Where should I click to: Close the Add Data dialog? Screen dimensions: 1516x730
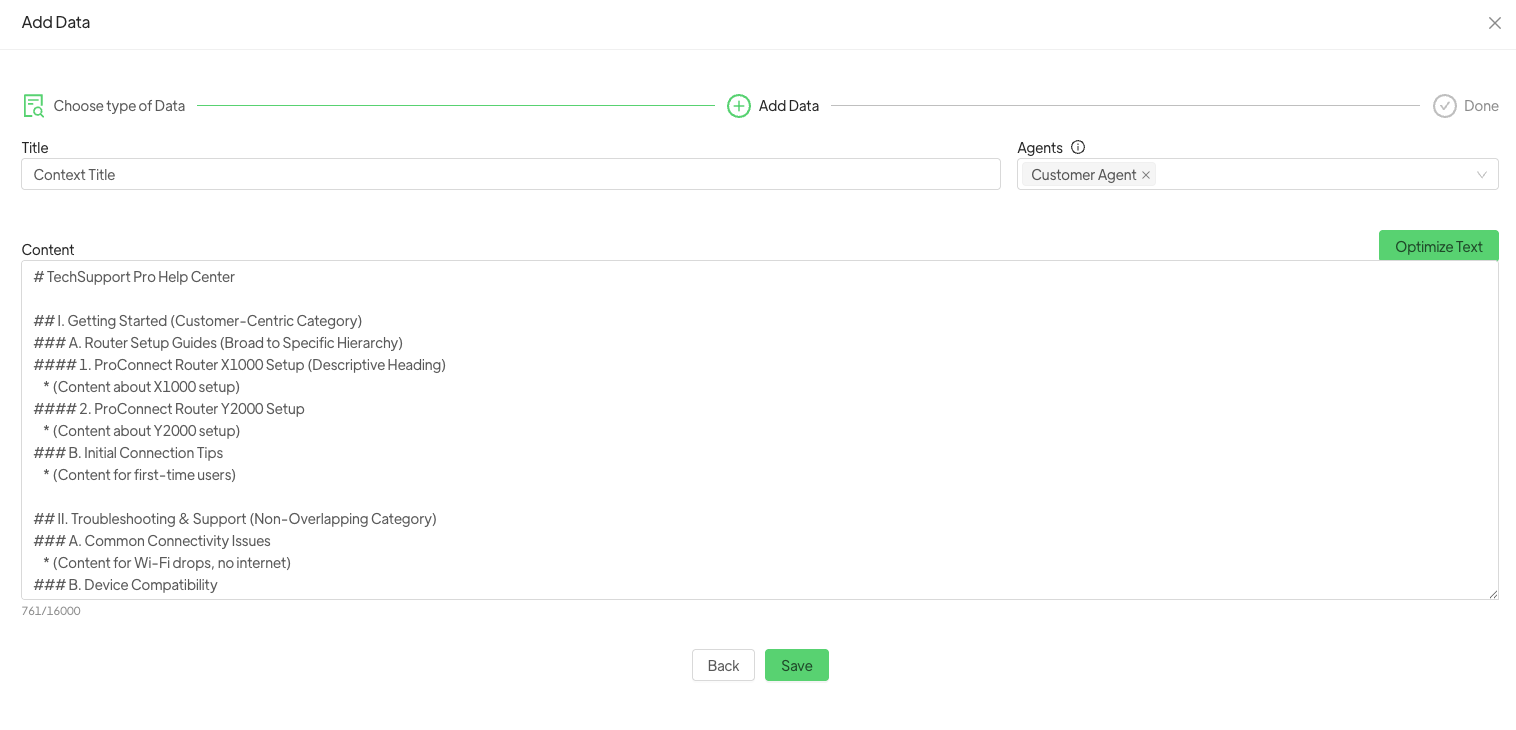point(1494,23)
